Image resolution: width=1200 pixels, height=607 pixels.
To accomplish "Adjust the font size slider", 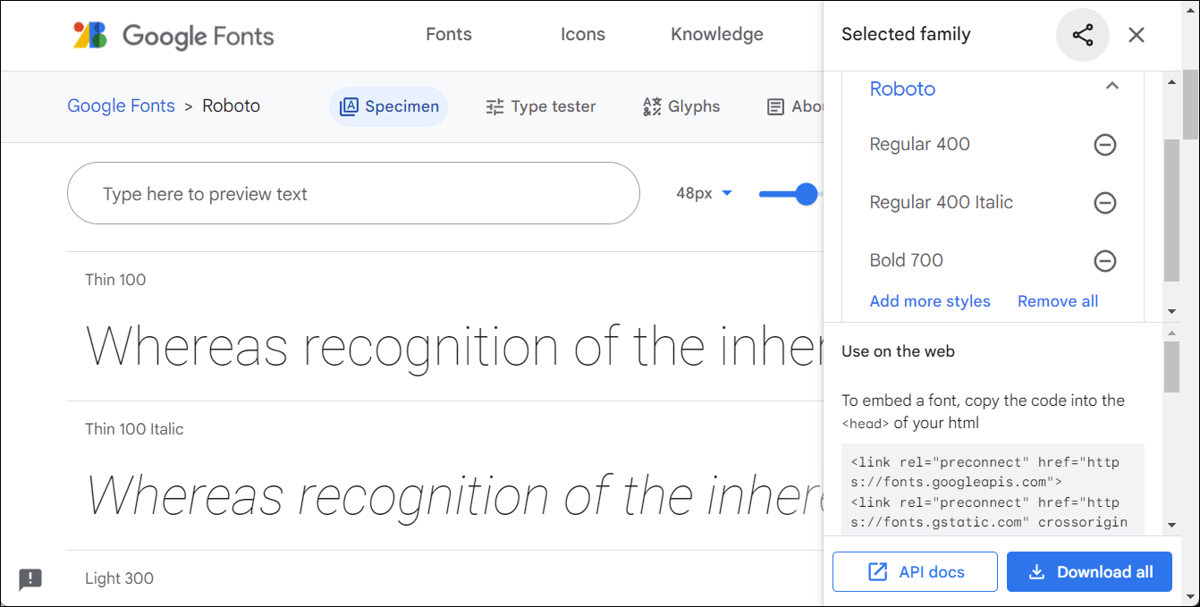I will point(806,193).
